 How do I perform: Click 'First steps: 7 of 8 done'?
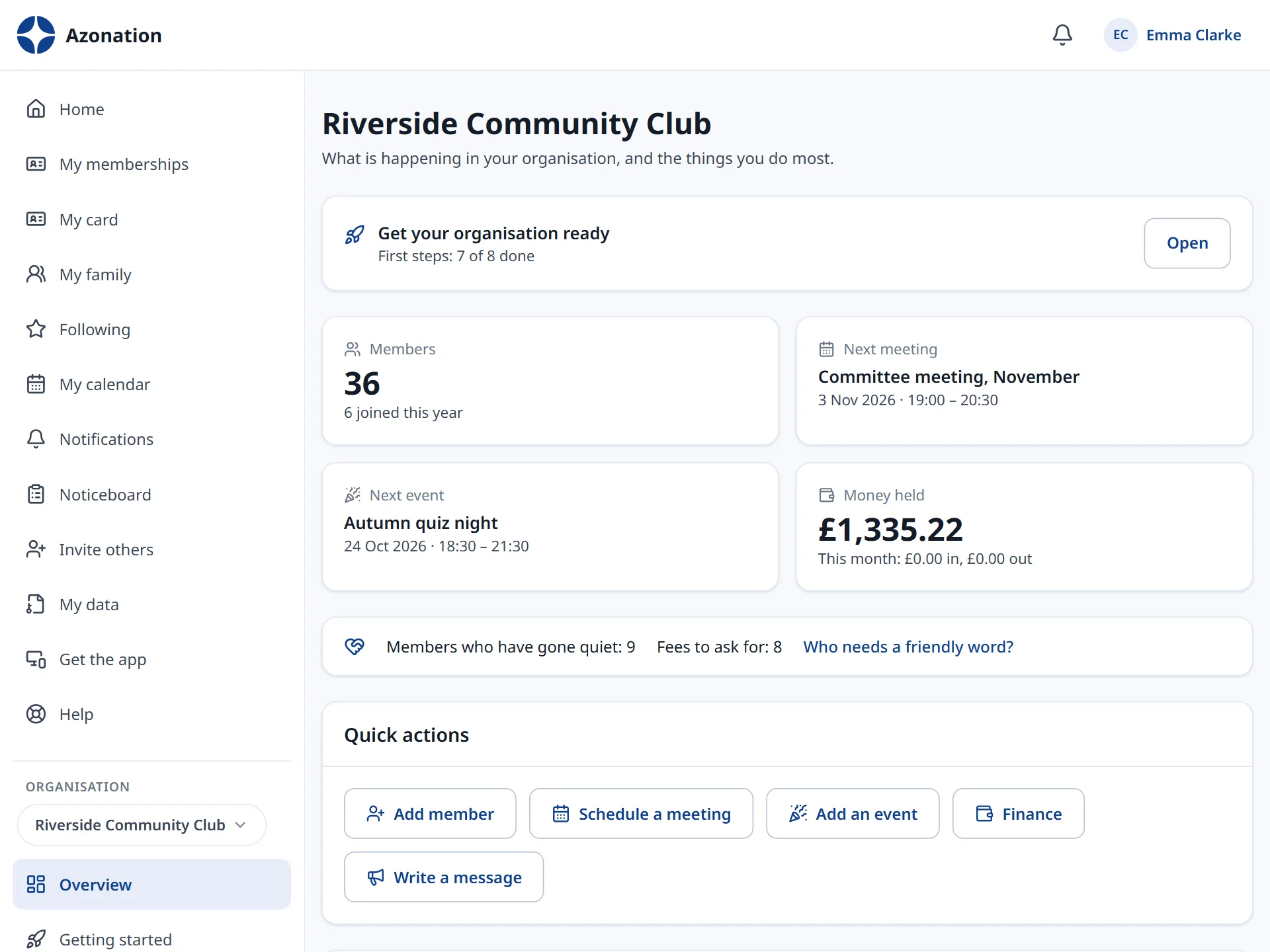point(456,256)
